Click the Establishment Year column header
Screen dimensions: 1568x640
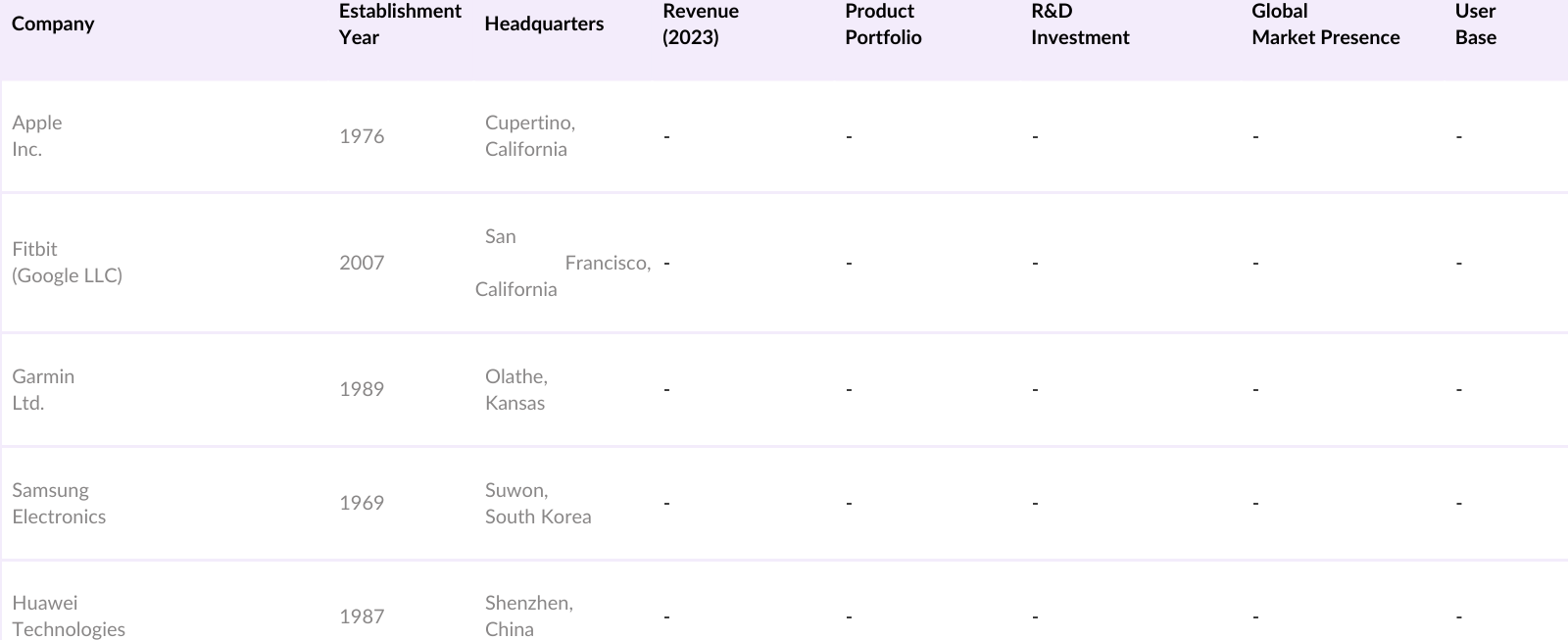coord(399,24)
